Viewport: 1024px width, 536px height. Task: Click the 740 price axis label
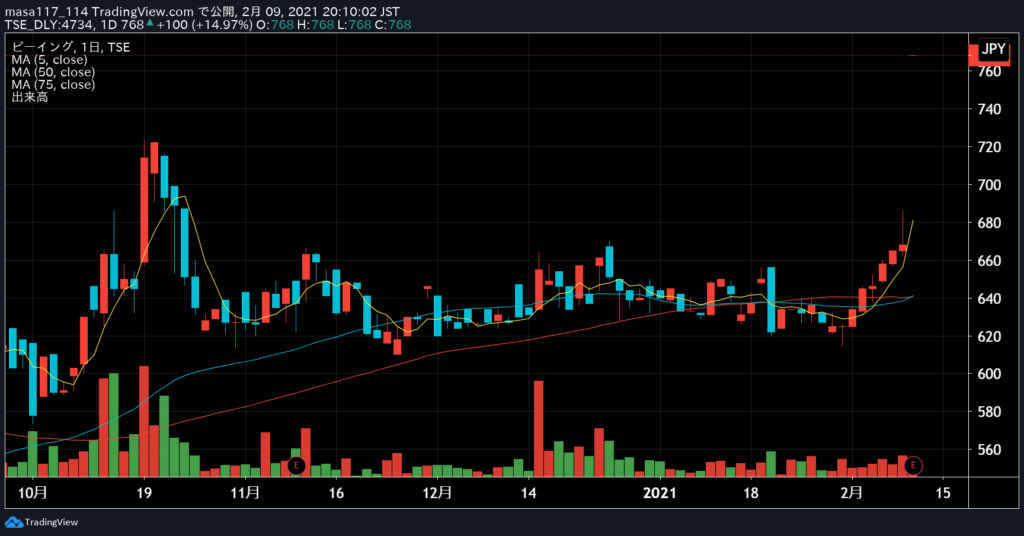coord(989,109)
